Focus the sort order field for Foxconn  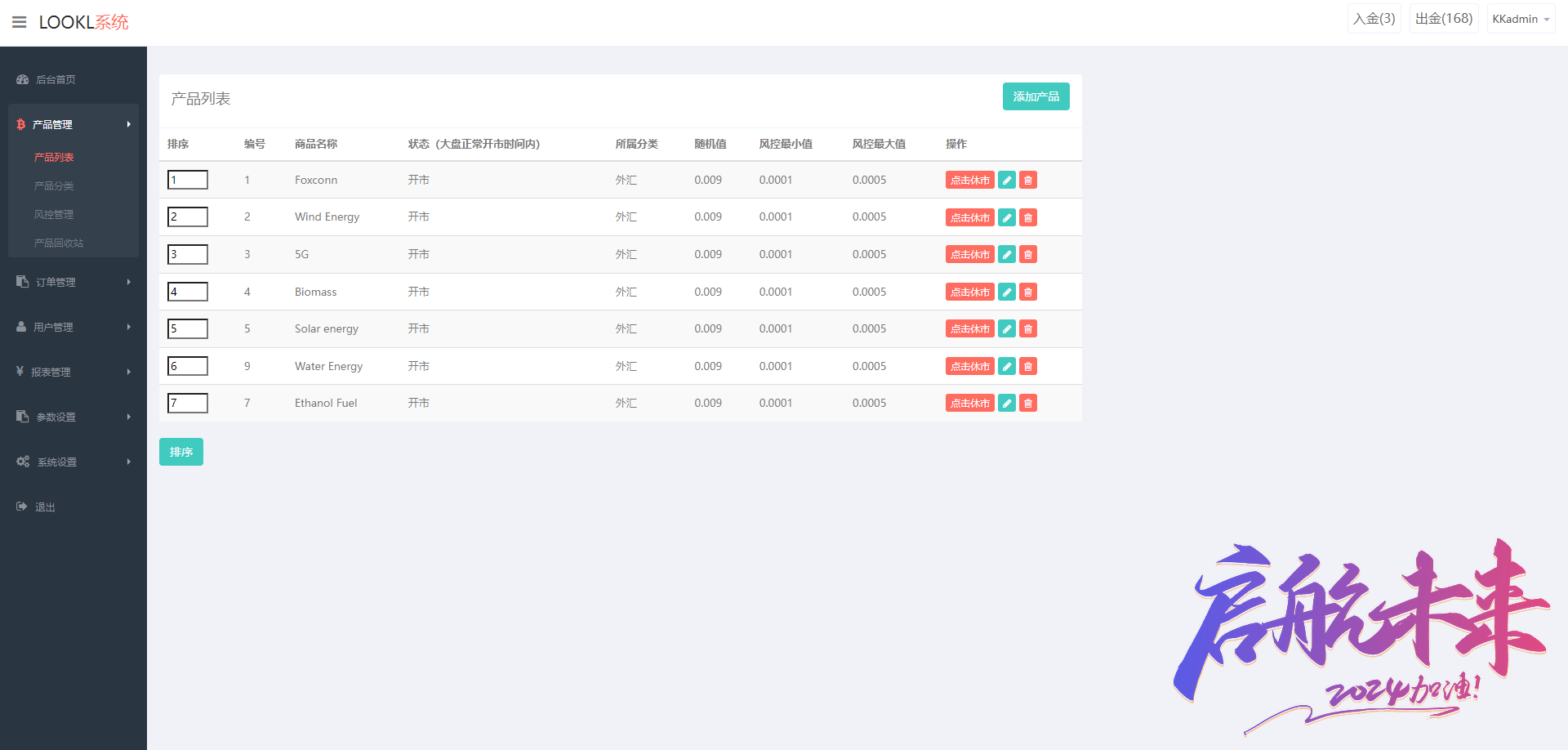click(188, 180)
